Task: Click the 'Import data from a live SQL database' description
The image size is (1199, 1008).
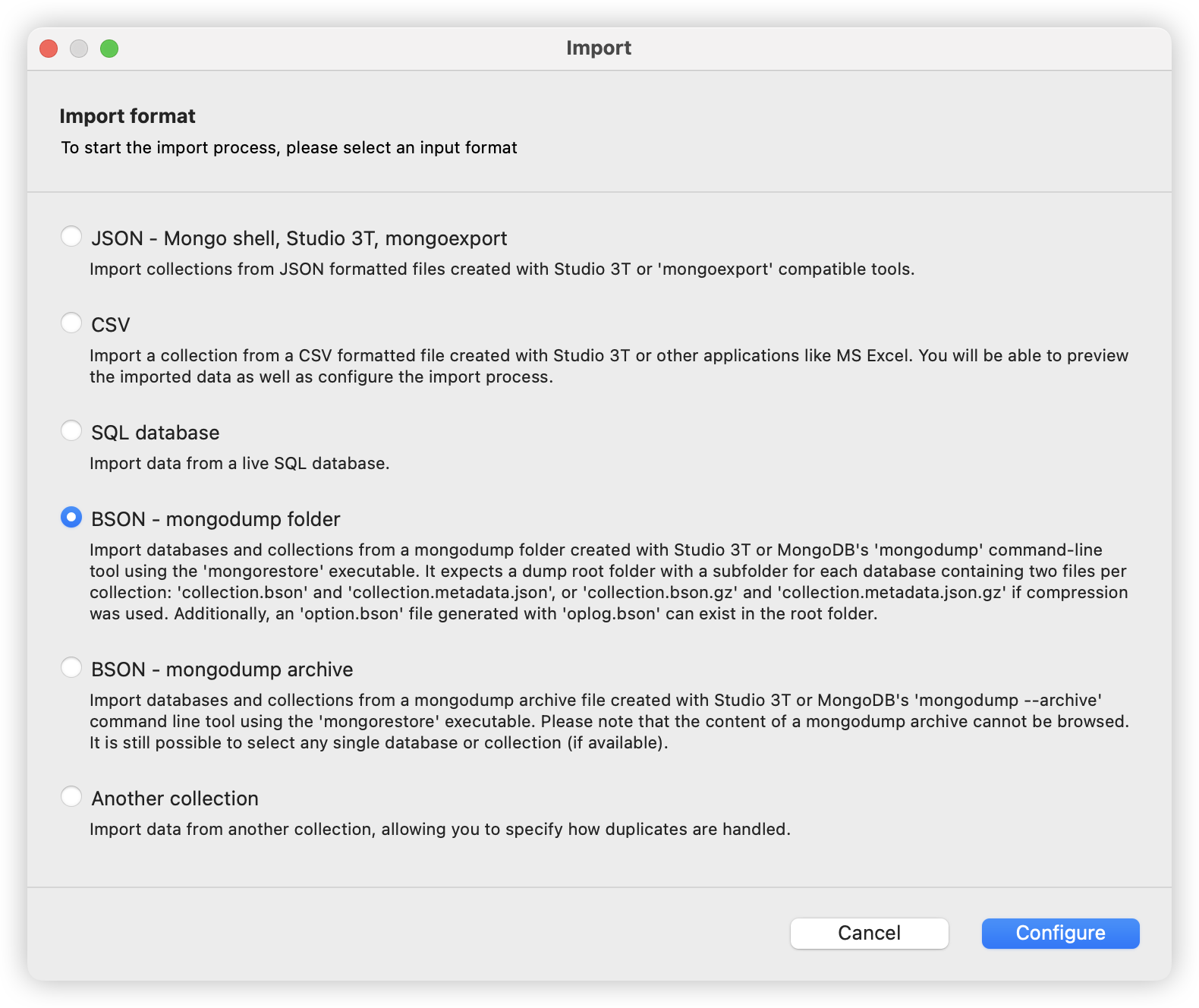Action: [240, 463]
